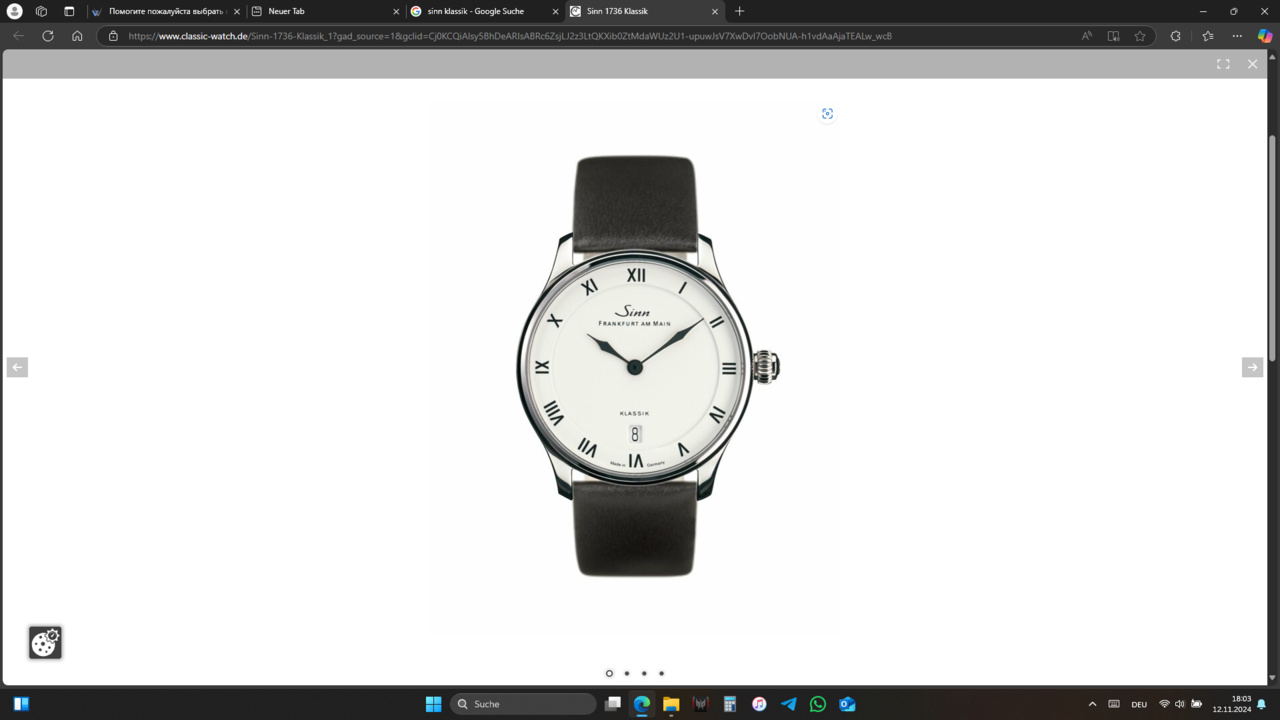Reload the current page
1280x720 pixels.
tap(47, 36)
